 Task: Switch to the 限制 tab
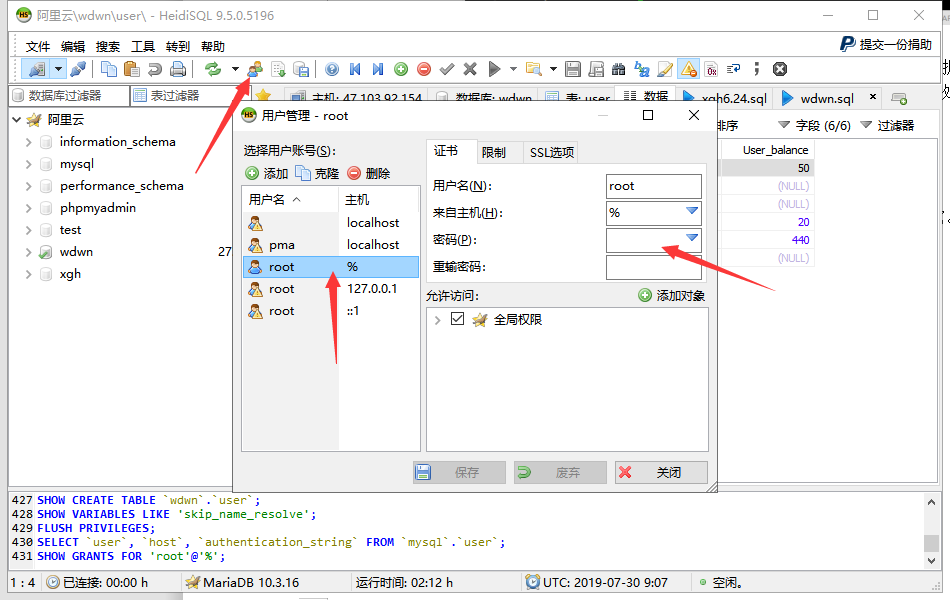click(x=494, y=153)
